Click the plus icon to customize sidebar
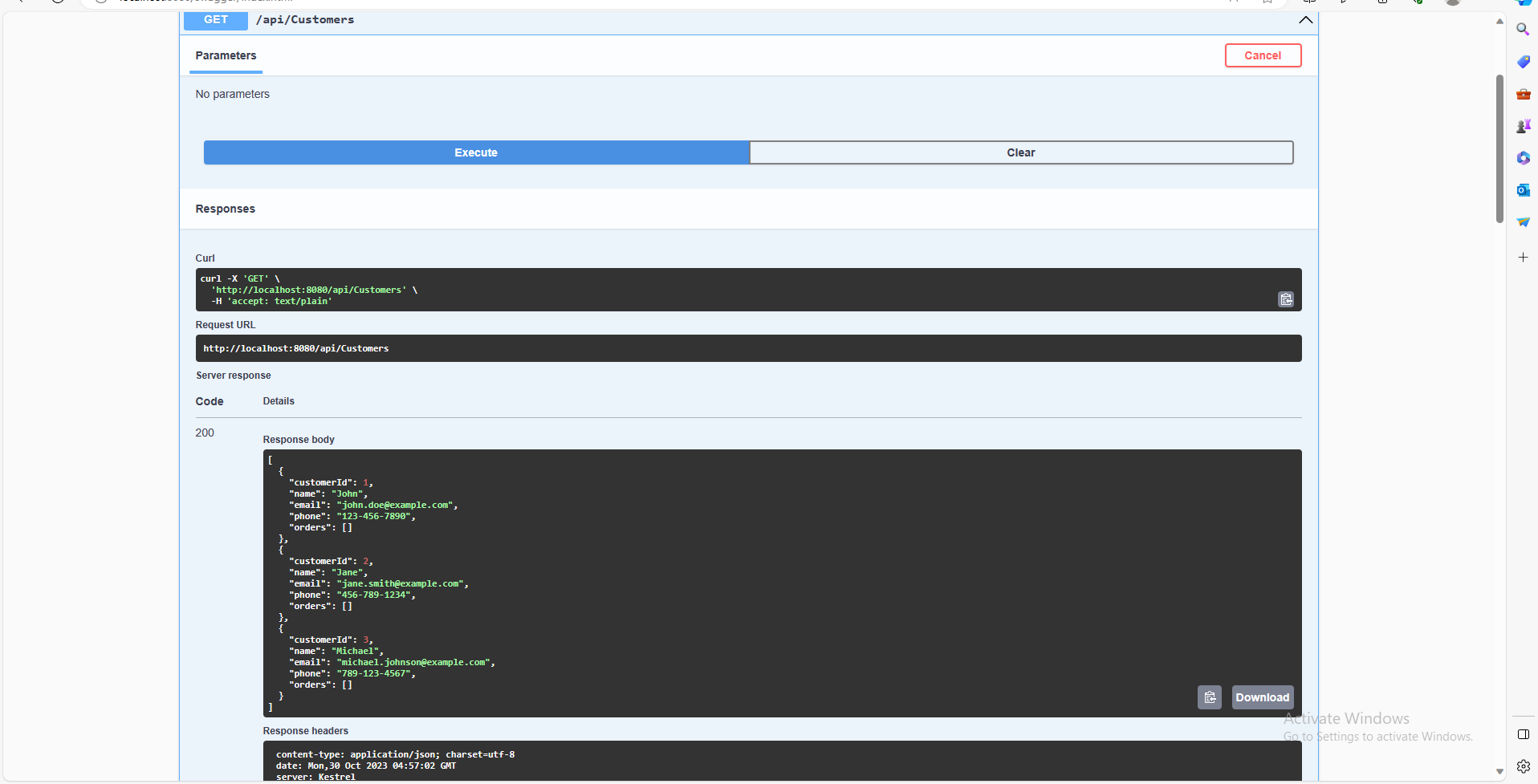The width and height of the screenshot is (1538, 784). pos(1523,258)
